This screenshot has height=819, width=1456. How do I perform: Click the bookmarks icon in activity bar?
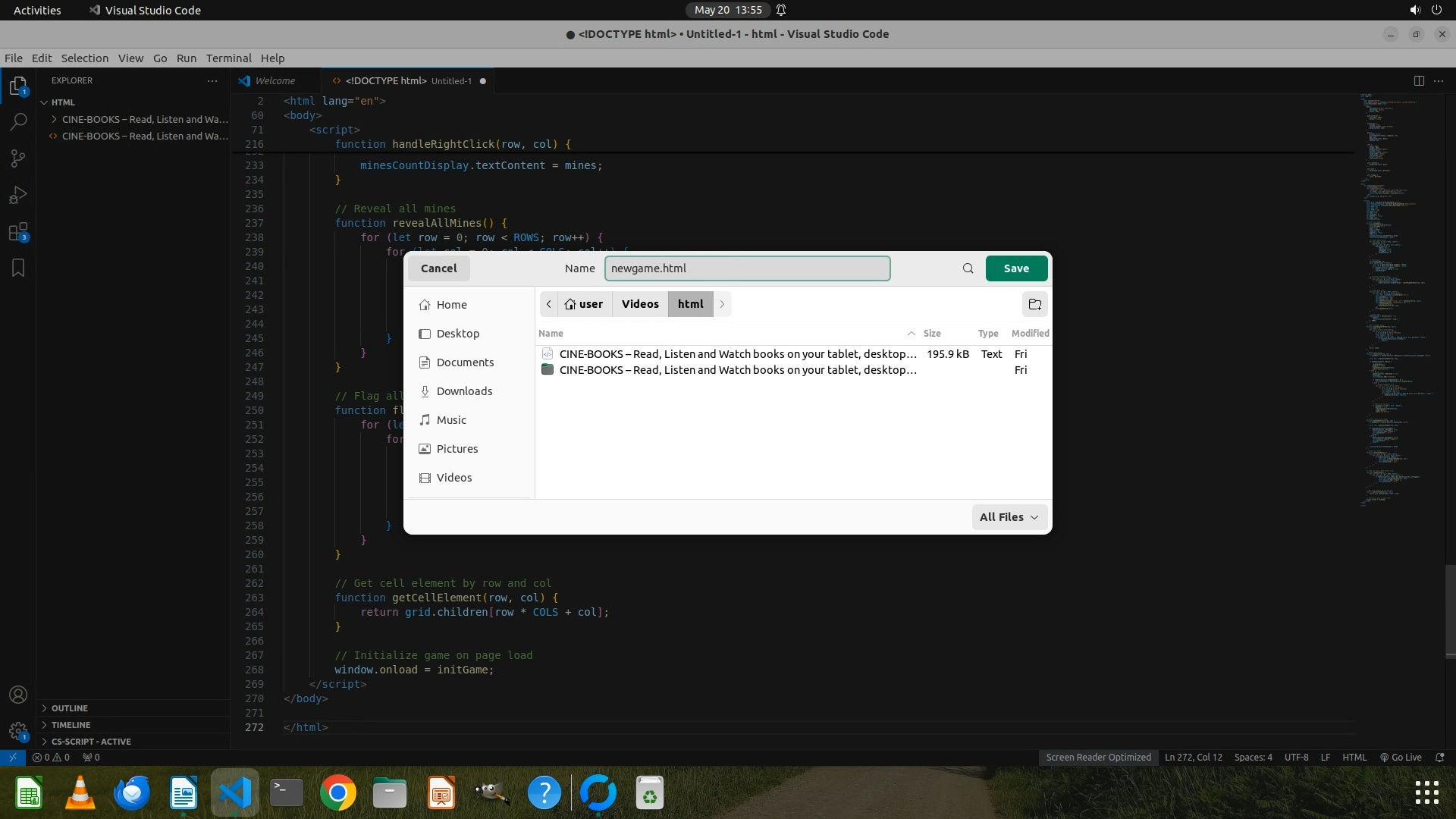pos(18,268)
